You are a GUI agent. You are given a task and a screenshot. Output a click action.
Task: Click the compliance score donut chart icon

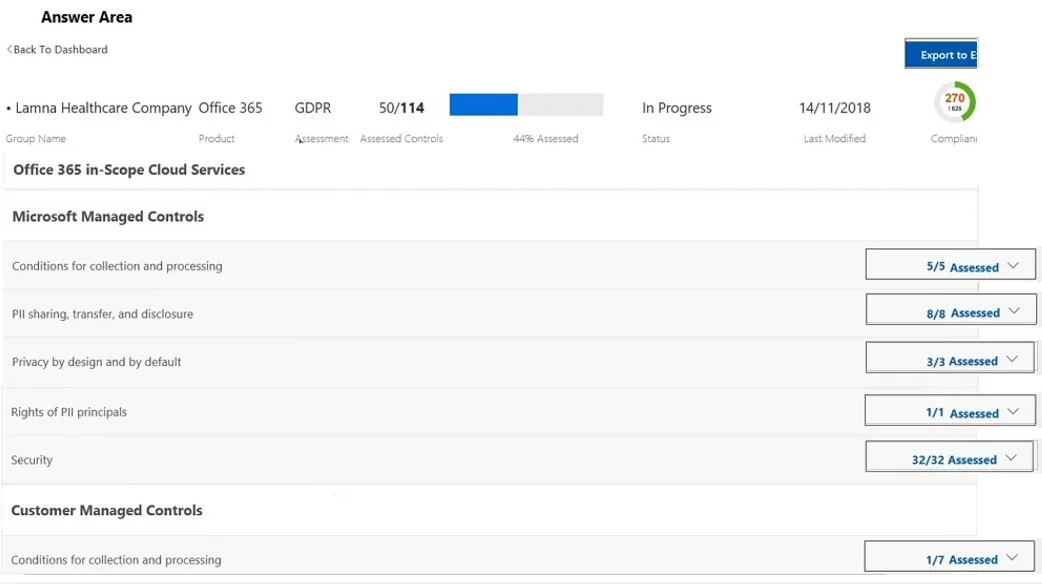click(x=954, y=102)
